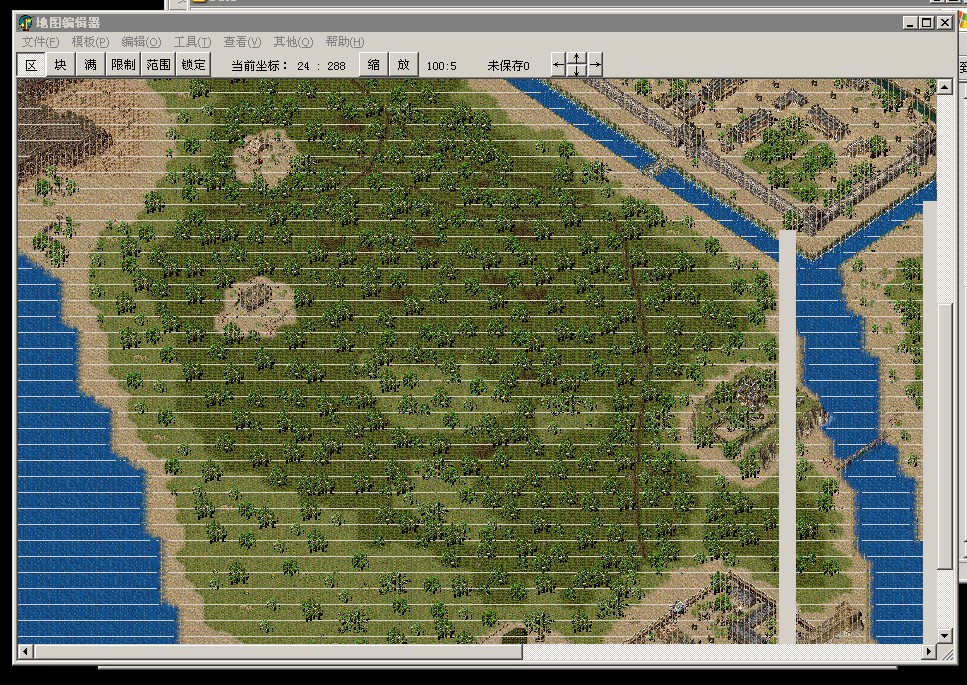
Task: Open the 文件(F) menu
Action: click(40, 42)
